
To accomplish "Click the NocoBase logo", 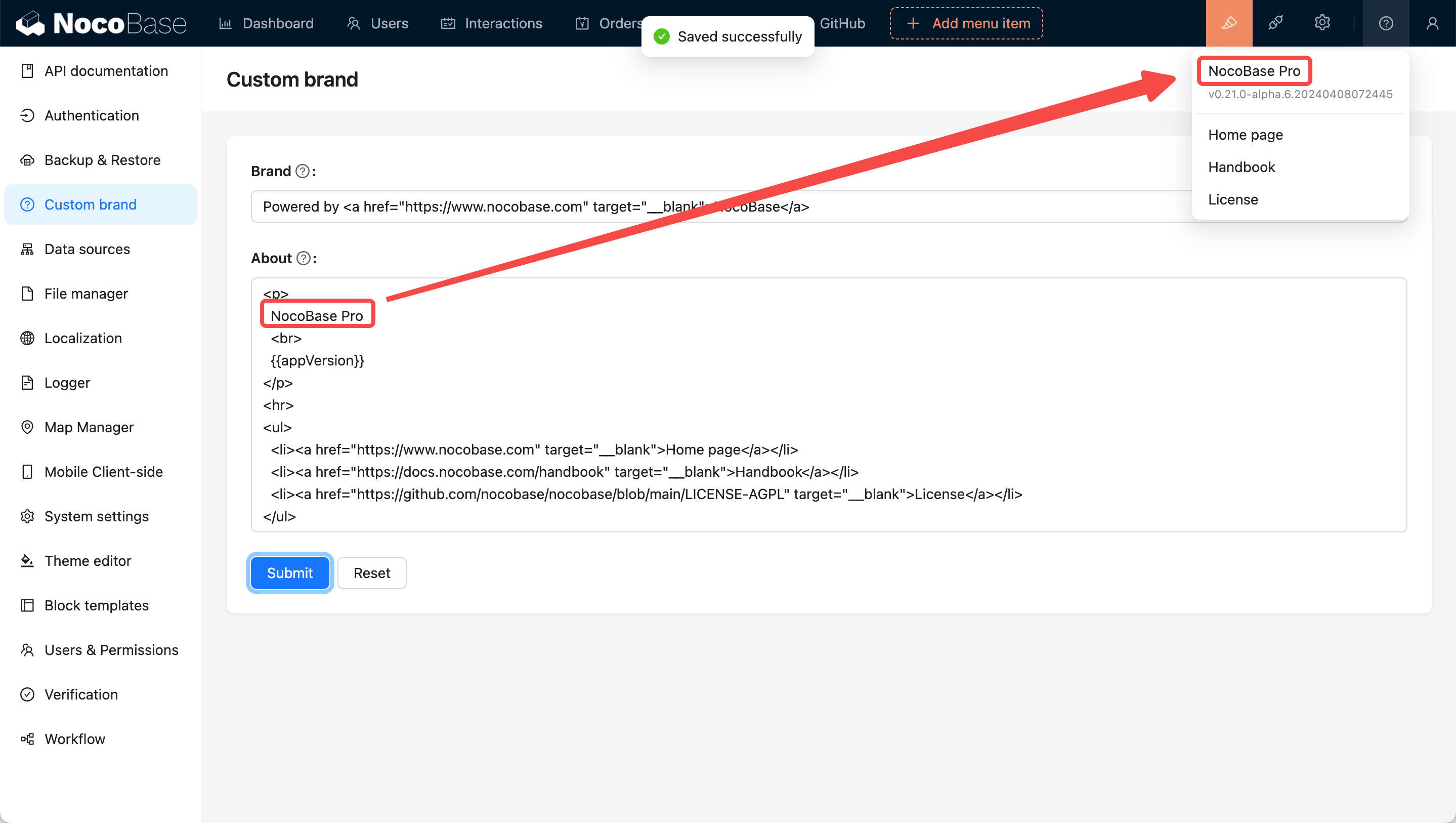I will pyautogui.click(x=102, y=23).
